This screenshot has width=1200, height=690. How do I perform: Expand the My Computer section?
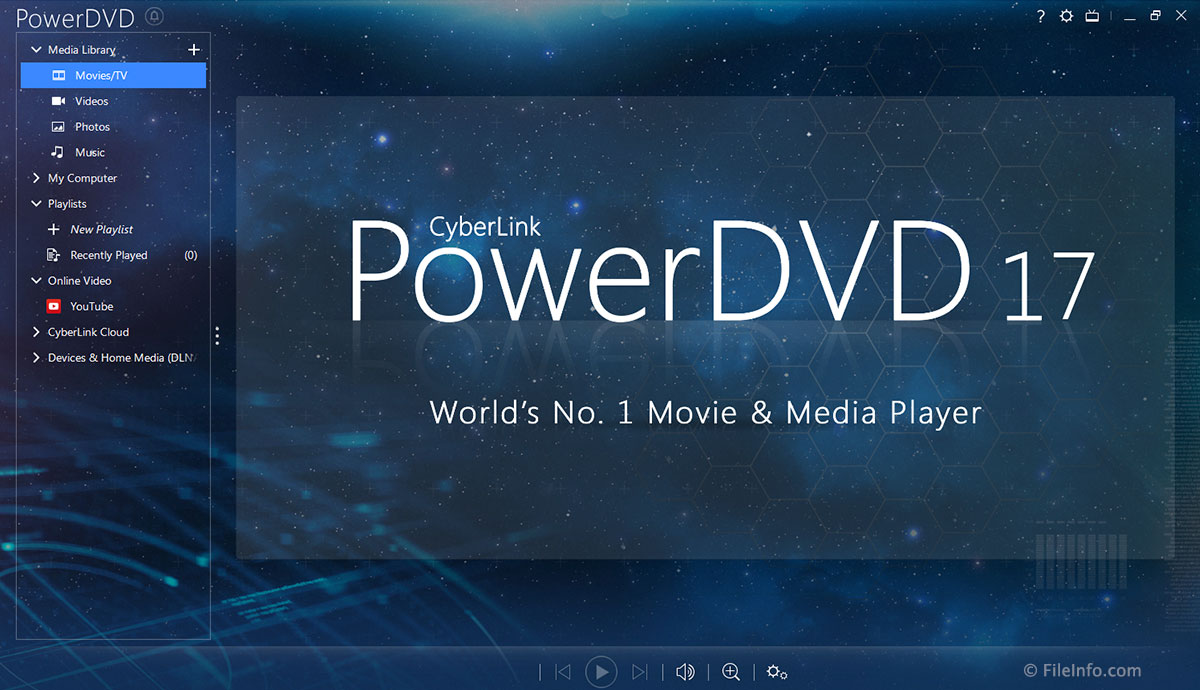point(36,178)
